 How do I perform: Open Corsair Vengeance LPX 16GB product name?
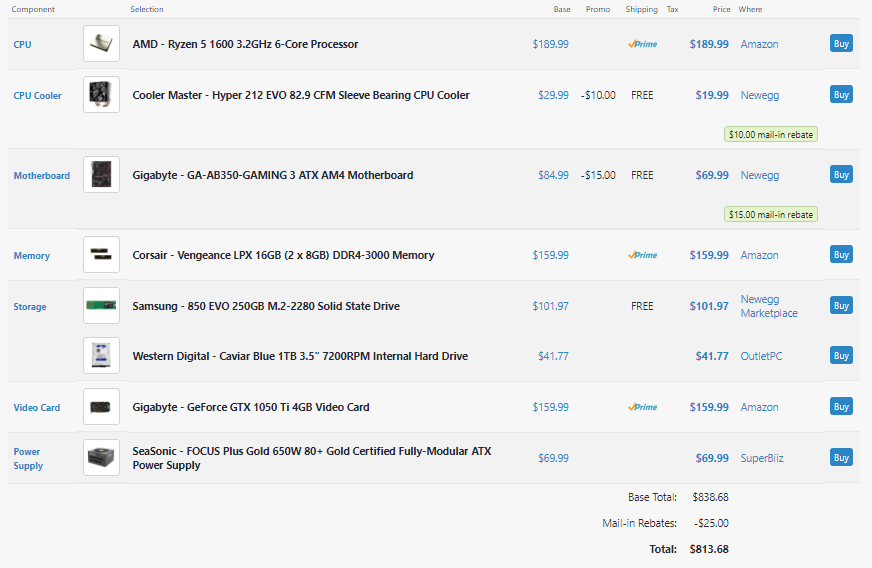(x=283, y=256)
